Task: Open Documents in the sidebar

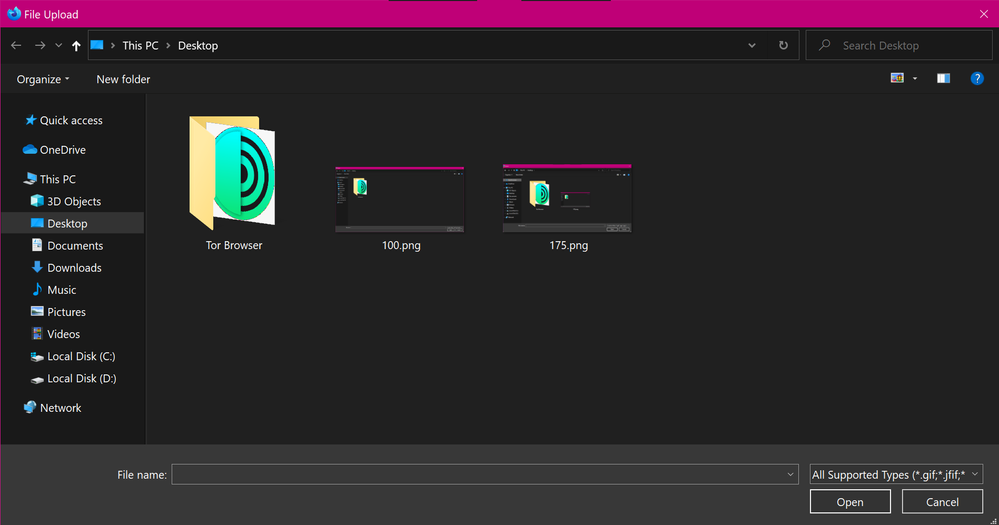Action: point(75,245)
